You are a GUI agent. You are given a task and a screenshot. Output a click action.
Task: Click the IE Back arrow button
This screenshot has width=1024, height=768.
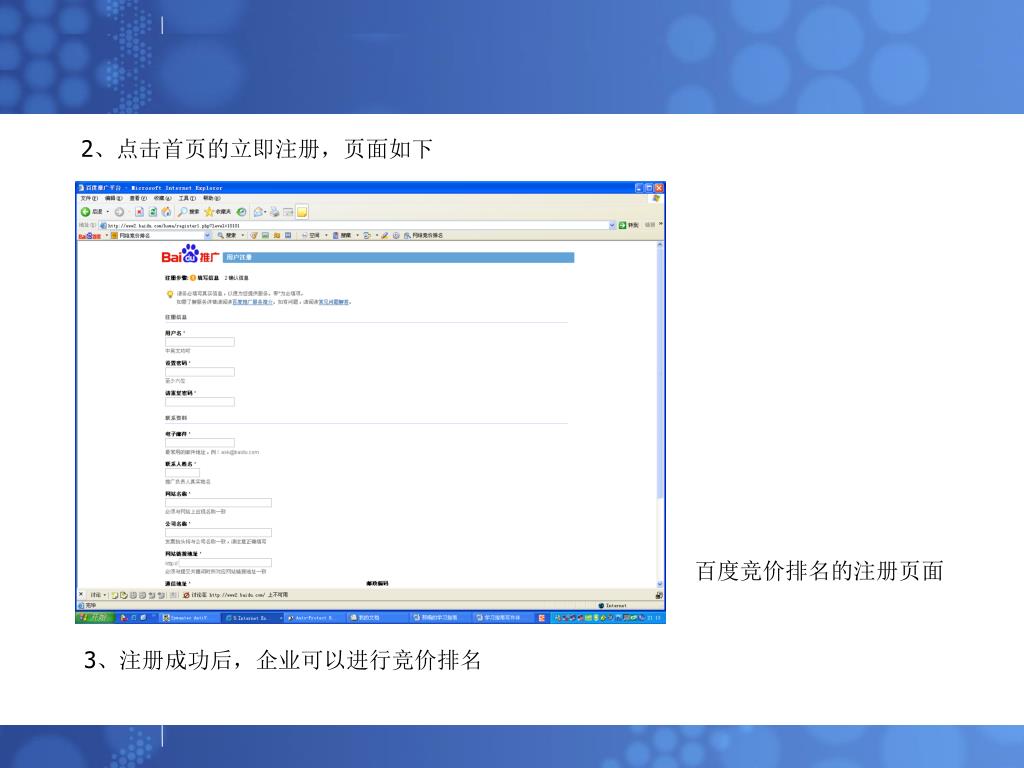click(x=86, y=212)
